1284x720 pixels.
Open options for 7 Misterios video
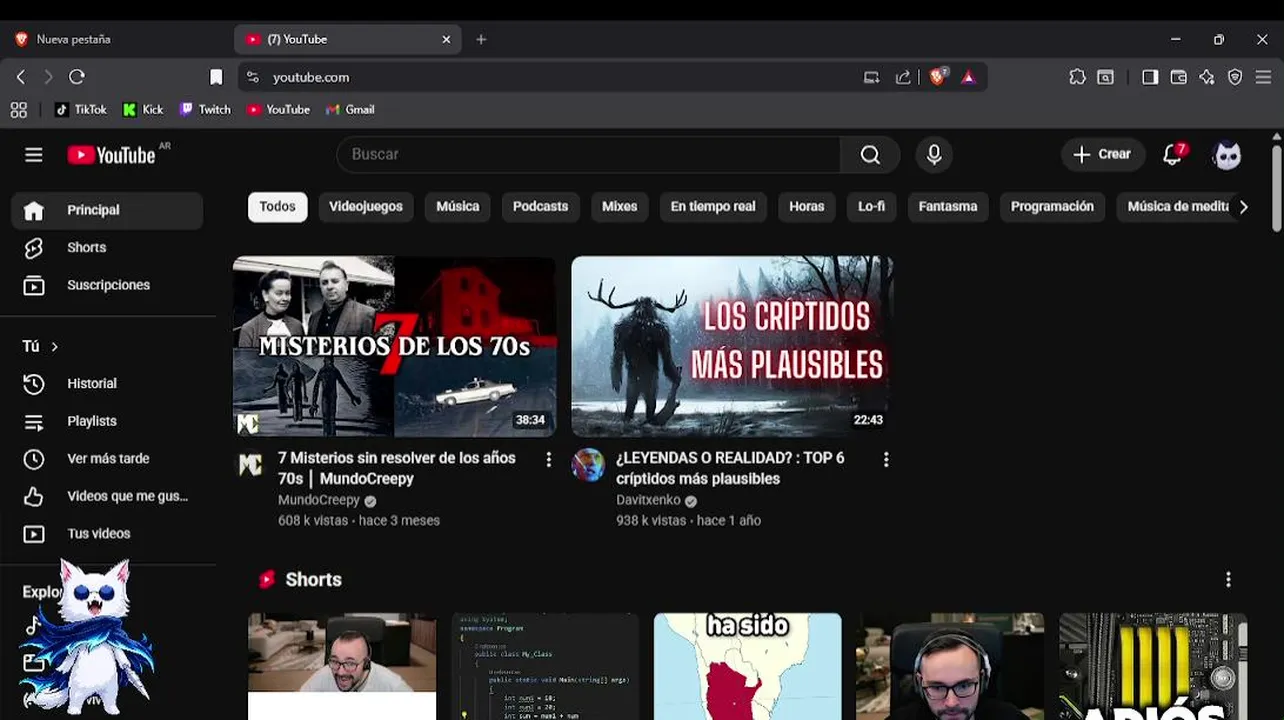548,459
